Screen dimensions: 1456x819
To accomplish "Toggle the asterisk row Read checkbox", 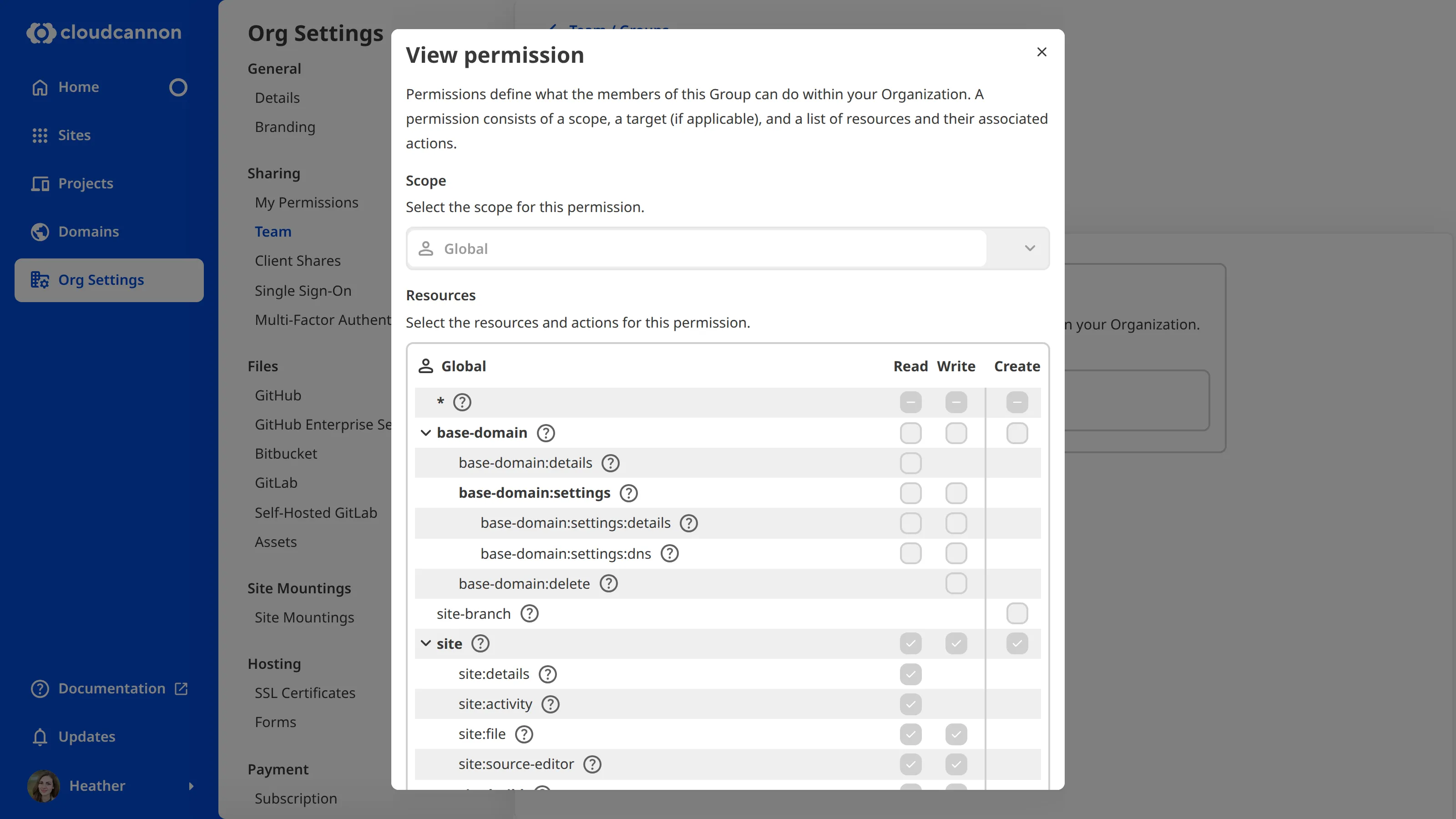I will pyautogui.click(x=910, y=402).
